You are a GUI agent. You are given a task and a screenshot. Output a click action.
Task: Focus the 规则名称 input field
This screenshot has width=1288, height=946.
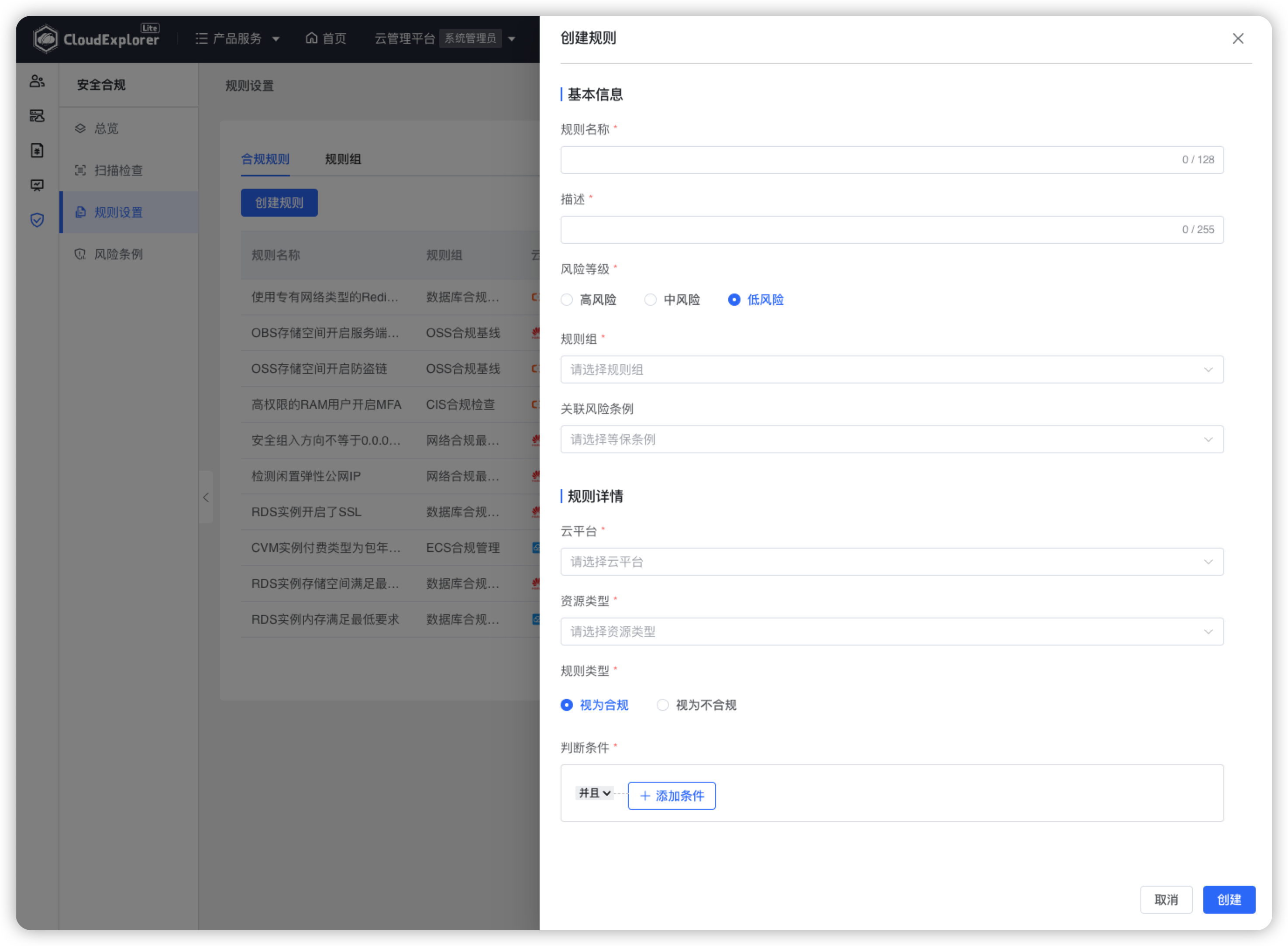(892, 160)
